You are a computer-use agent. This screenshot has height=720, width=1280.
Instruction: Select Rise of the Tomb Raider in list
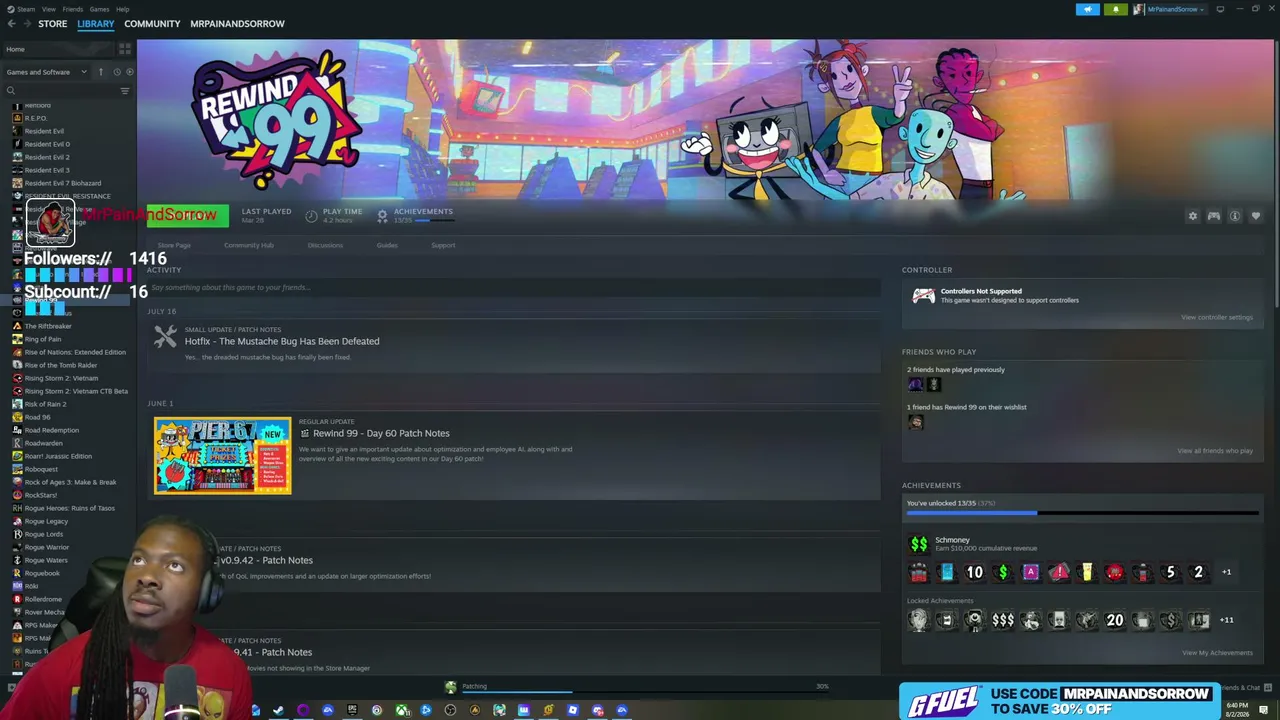point(61,365)
